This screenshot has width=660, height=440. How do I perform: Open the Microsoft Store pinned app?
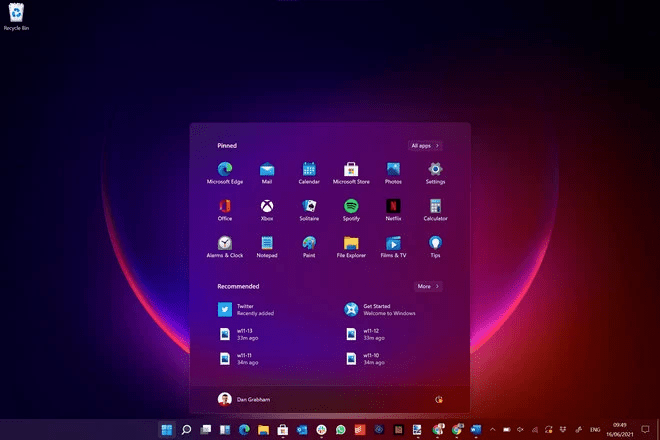tap(351, 171)
